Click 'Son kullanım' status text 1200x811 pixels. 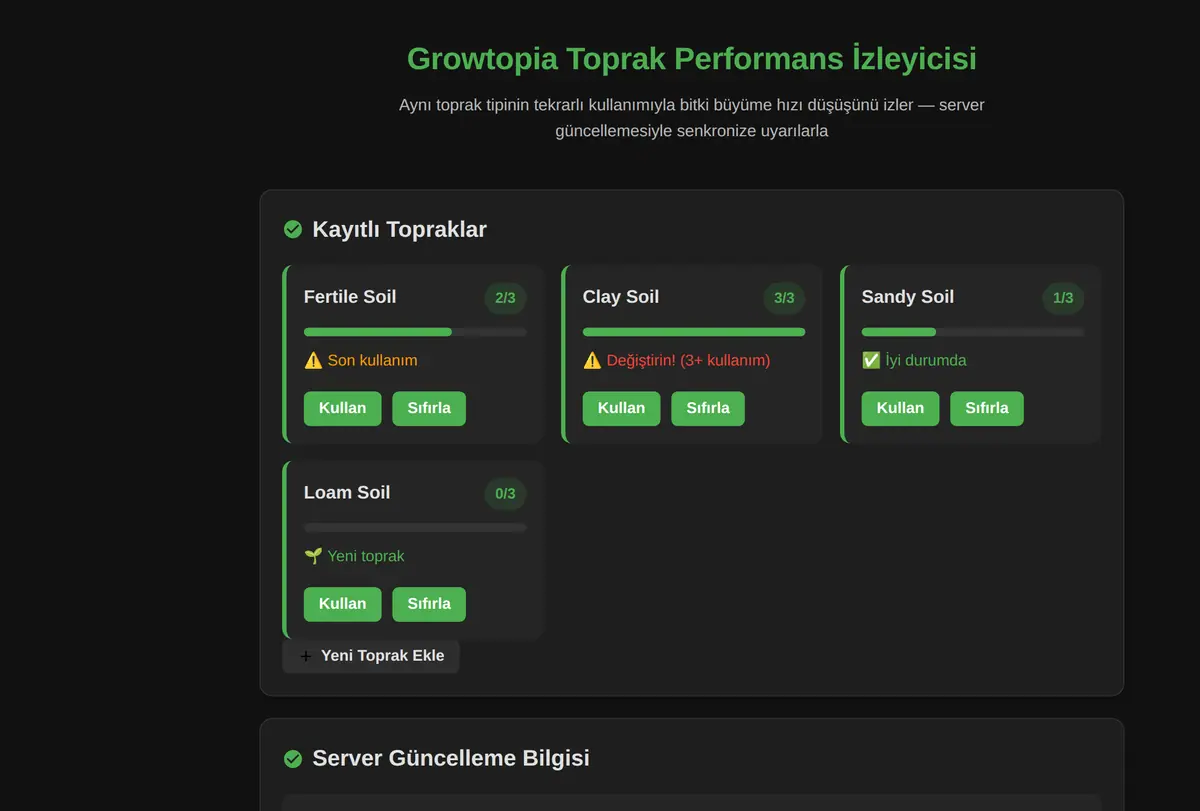[x=372, y=360]
